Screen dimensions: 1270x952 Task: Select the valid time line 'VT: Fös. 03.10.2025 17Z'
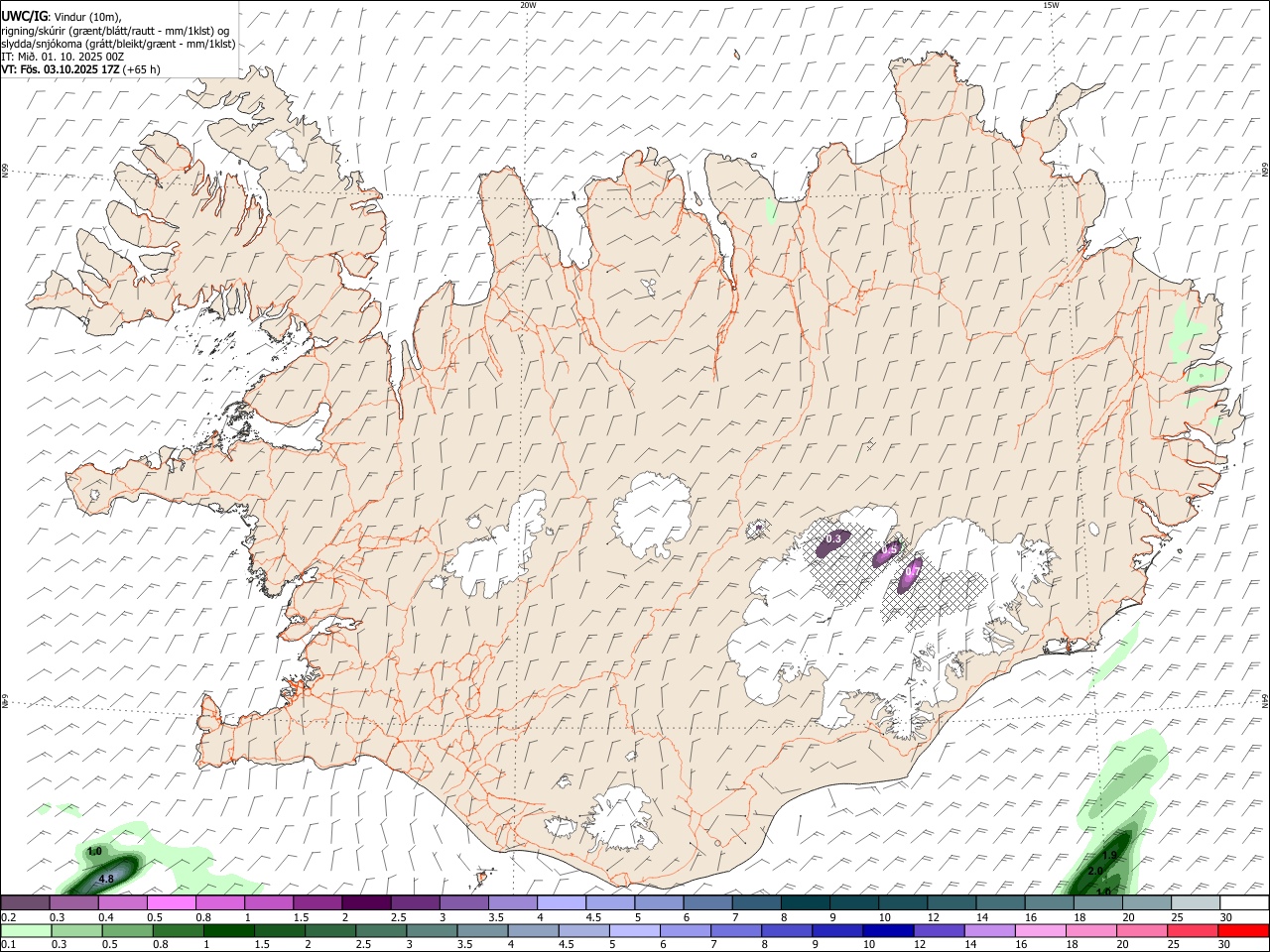click(x=61, y=69)
